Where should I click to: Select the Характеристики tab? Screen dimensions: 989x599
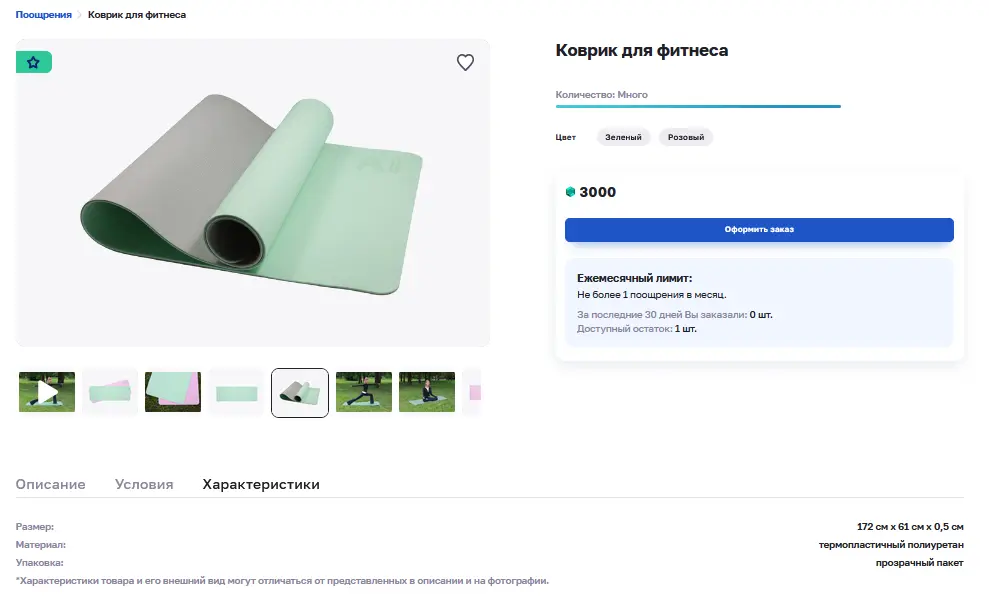(261, 484)
